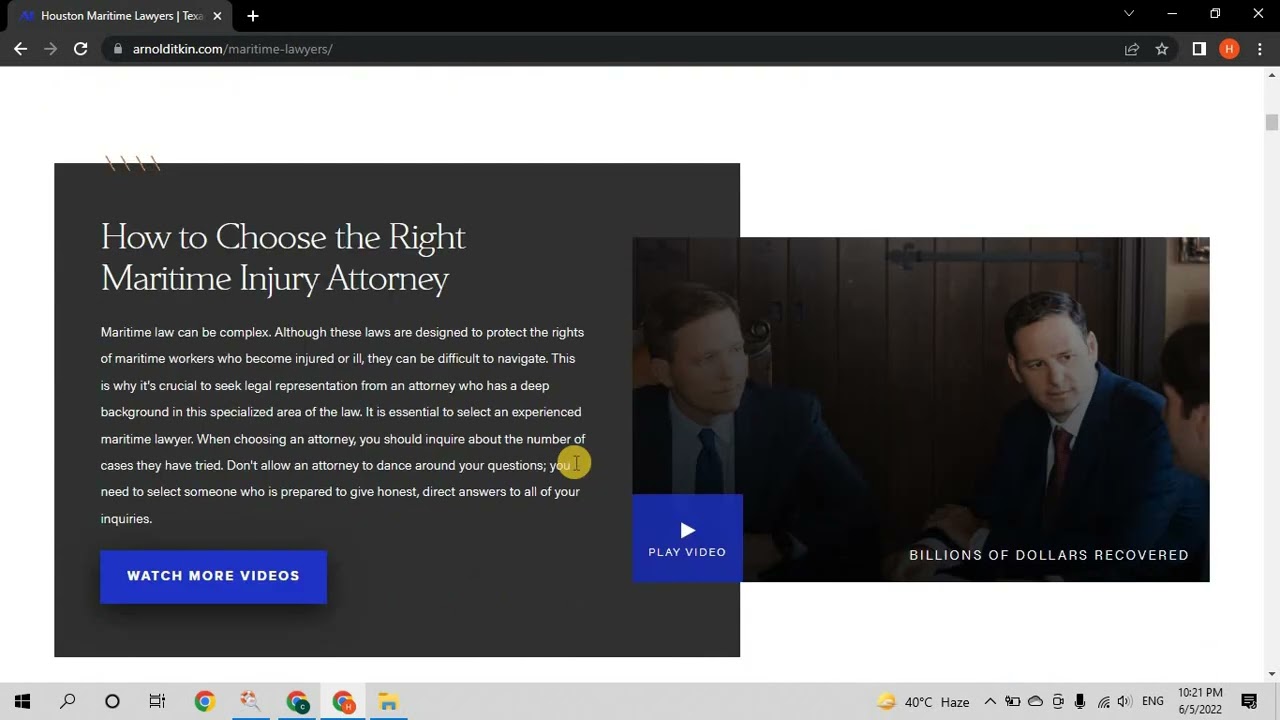The image size is (1280, 720).
Task: Open the weather widget showing 40°C Haze
Action: click(x=923, y=702)
